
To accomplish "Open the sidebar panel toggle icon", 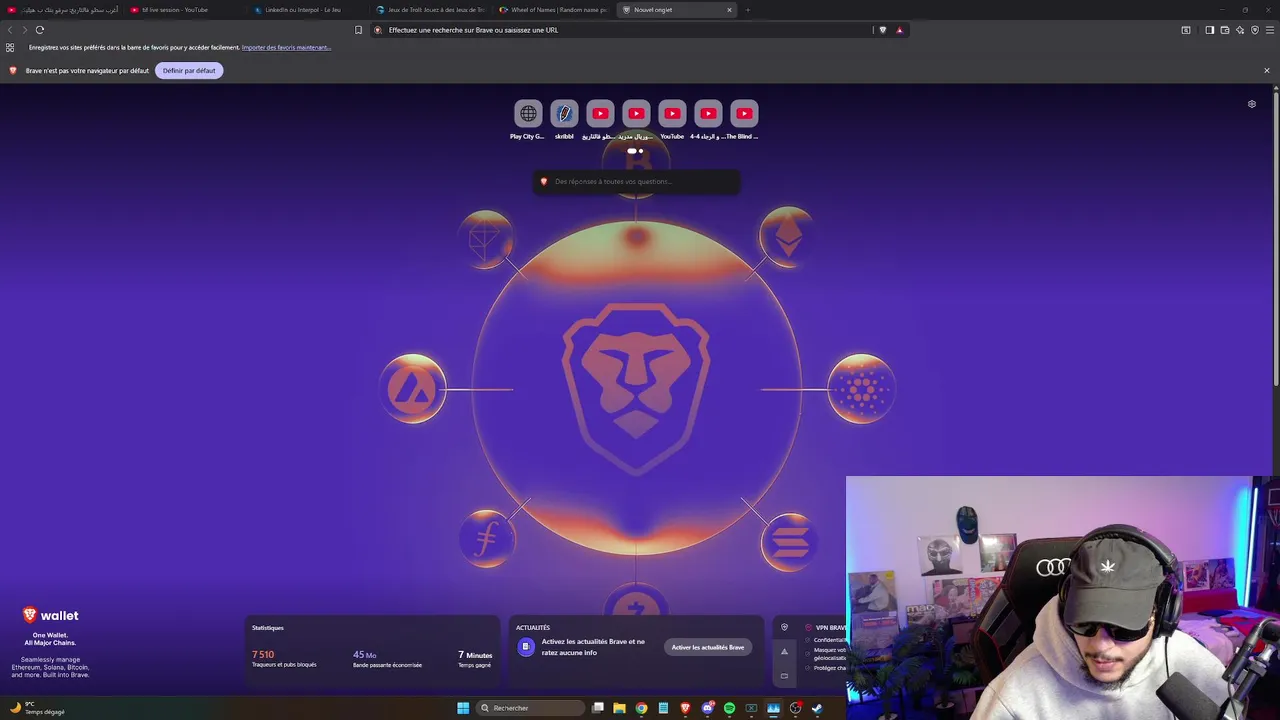I will click(1209, 30).
